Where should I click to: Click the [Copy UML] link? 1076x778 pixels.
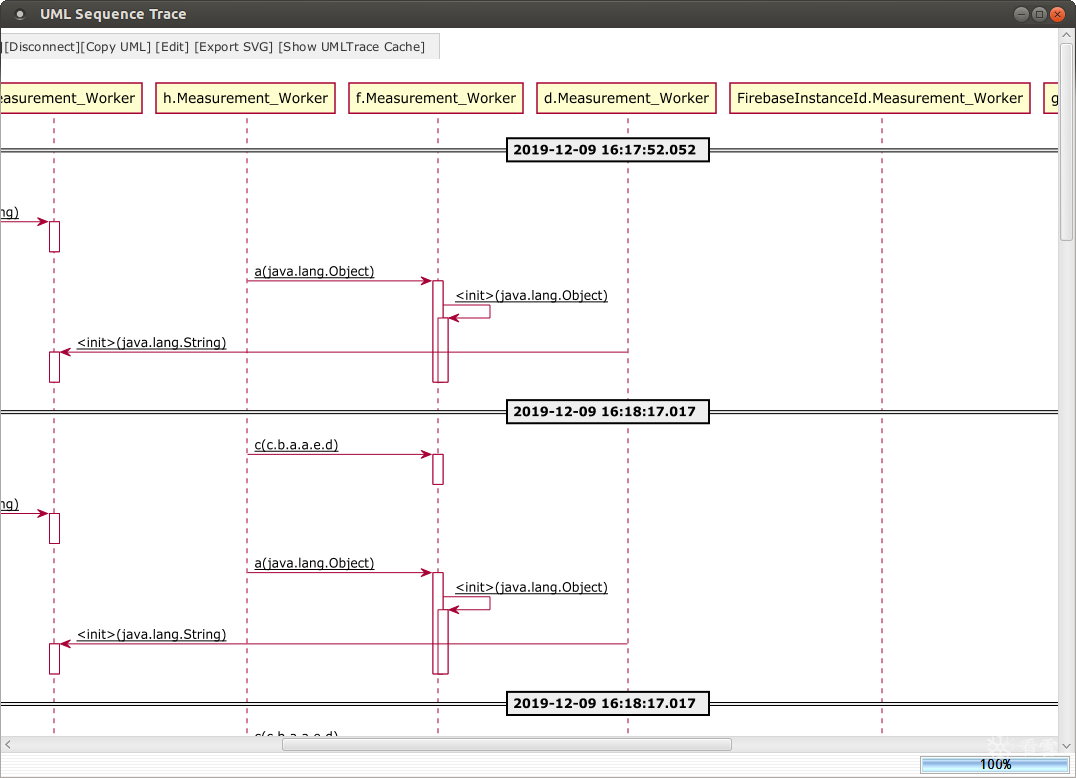[116, 47]
